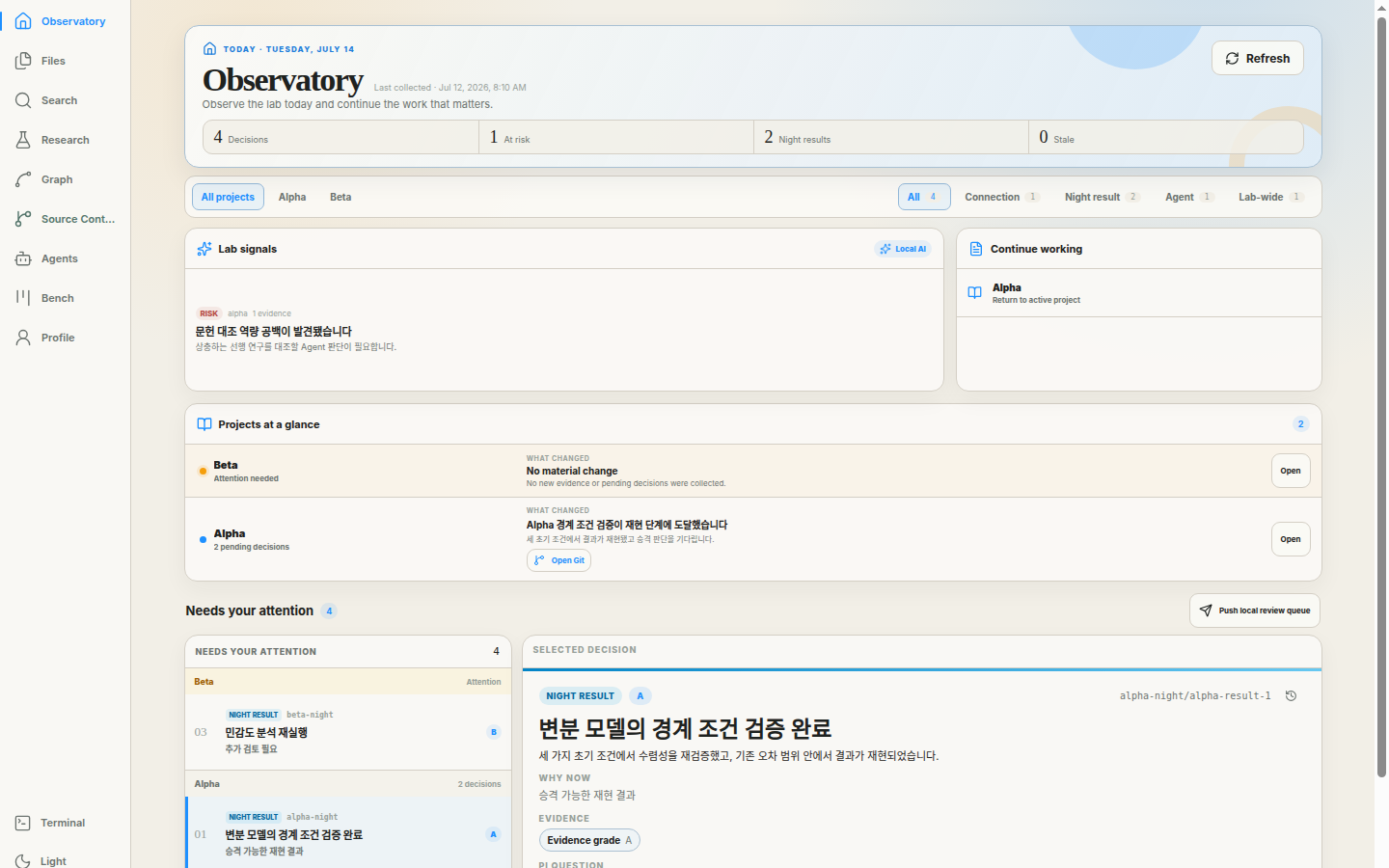Open the Agents robot icon
The height and width of the screenshot is (868, 1389).
(23, 258)
